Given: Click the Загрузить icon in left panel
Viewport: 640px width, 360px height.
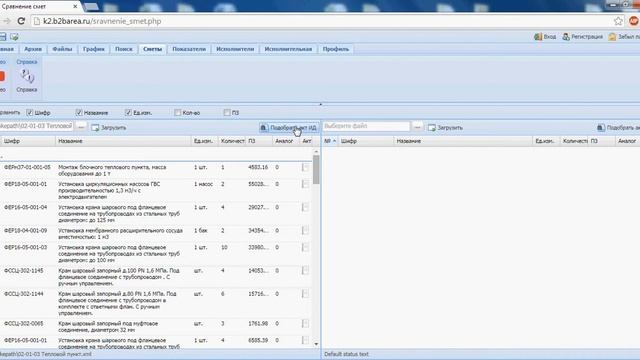Looking at the screenshot, I should 95,128.
